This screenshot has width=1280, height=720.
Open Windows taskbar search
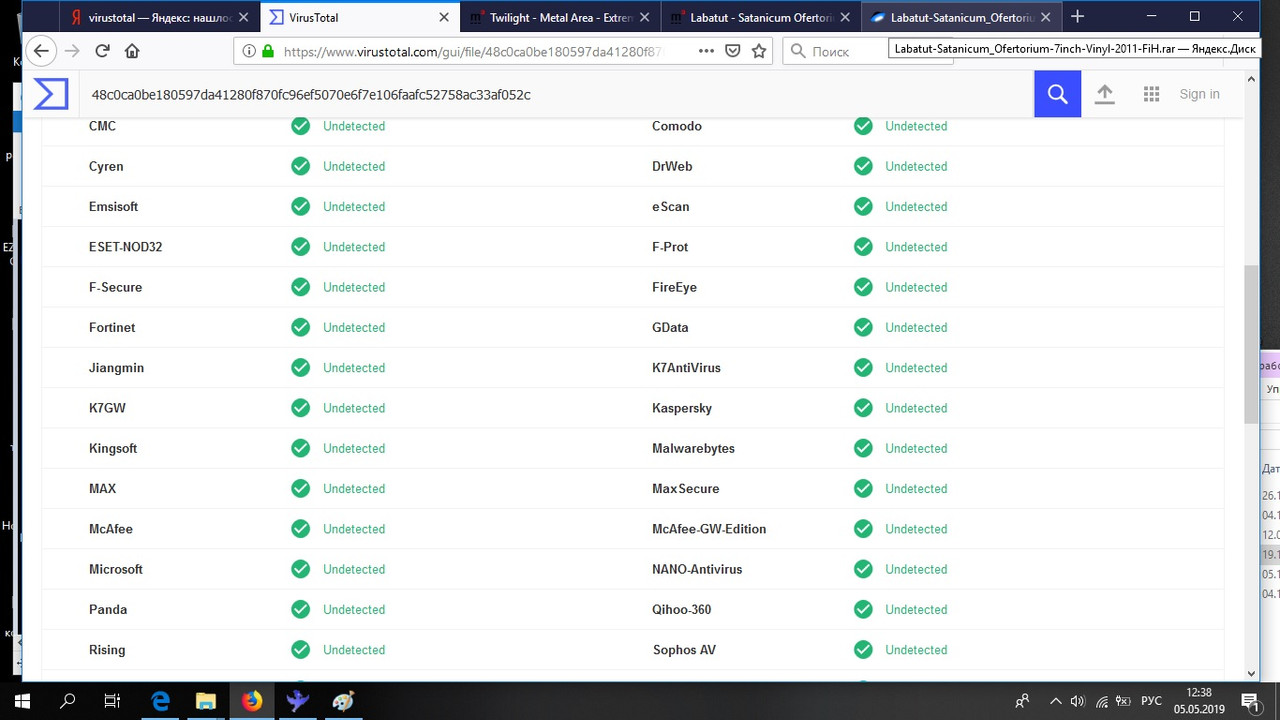click(x=67, y=701)
